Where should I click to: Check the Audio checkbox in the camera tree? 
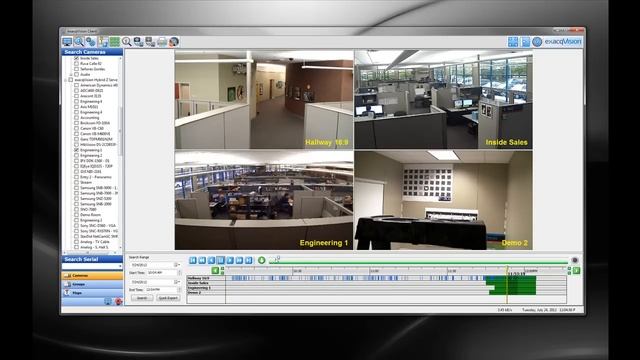(x=76, y=75)
